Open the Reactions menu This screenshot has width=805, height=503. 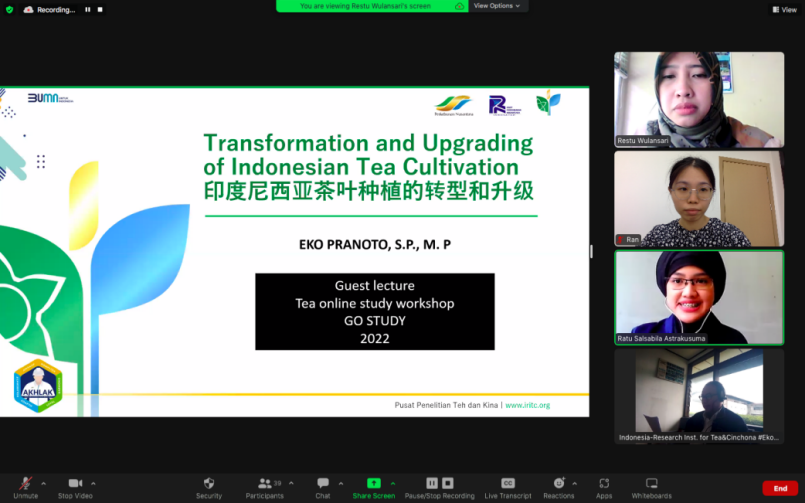tap(558, 484)
